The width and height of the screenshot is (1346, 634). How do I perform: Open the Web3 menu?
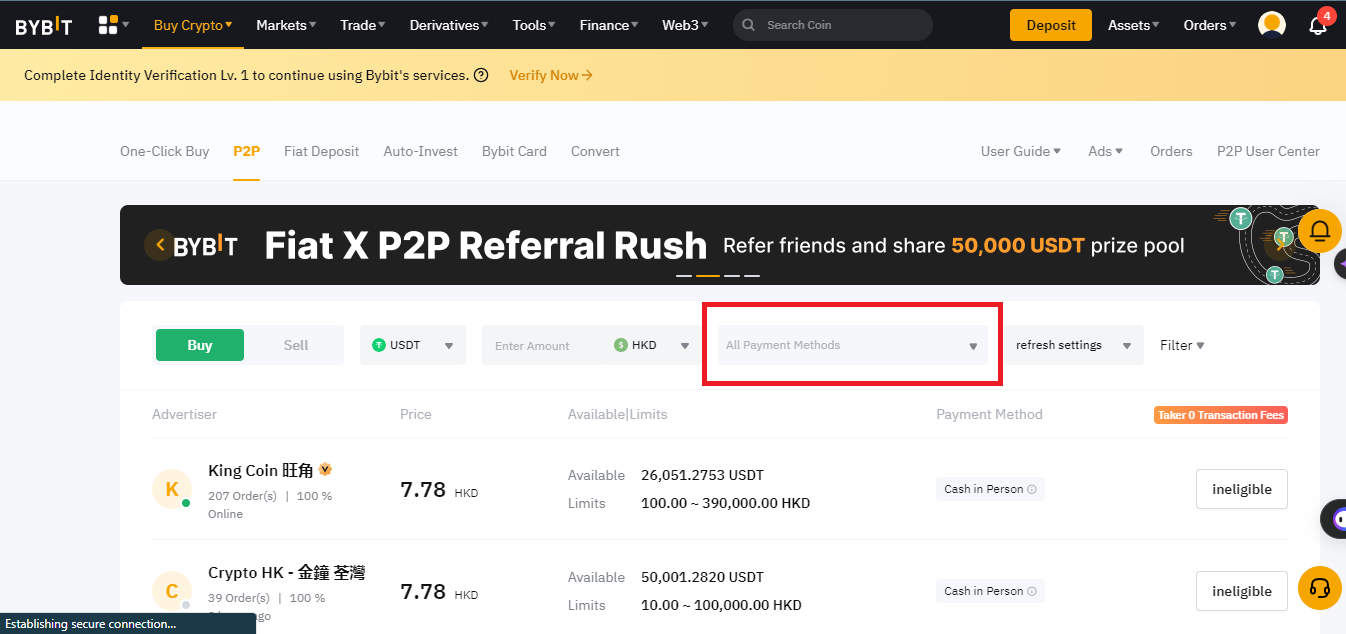(x=685, y=25)
